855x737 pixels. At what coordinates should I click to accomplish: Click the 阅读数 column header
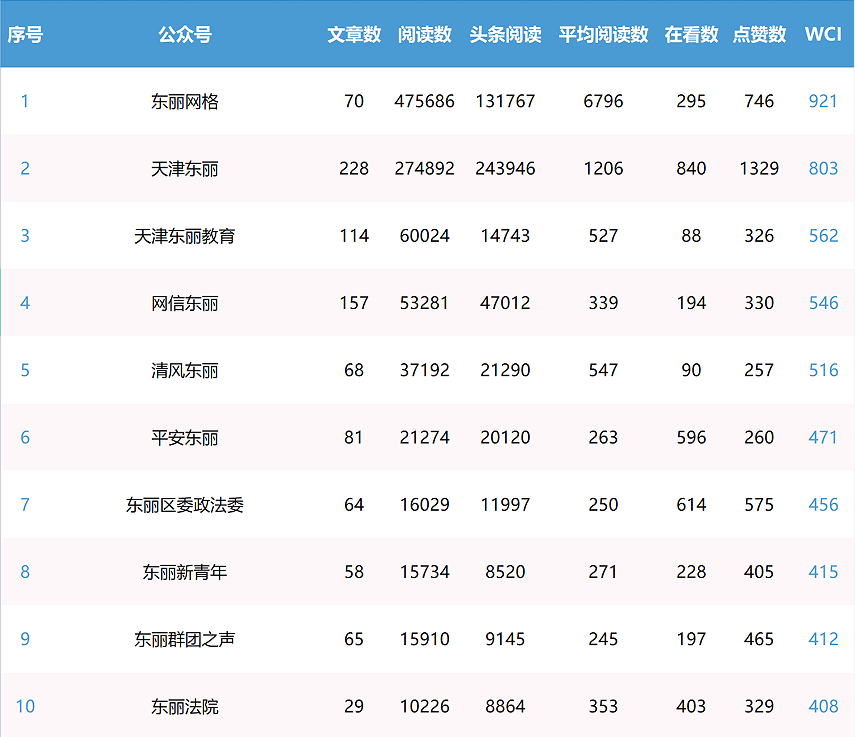point(425,34)
